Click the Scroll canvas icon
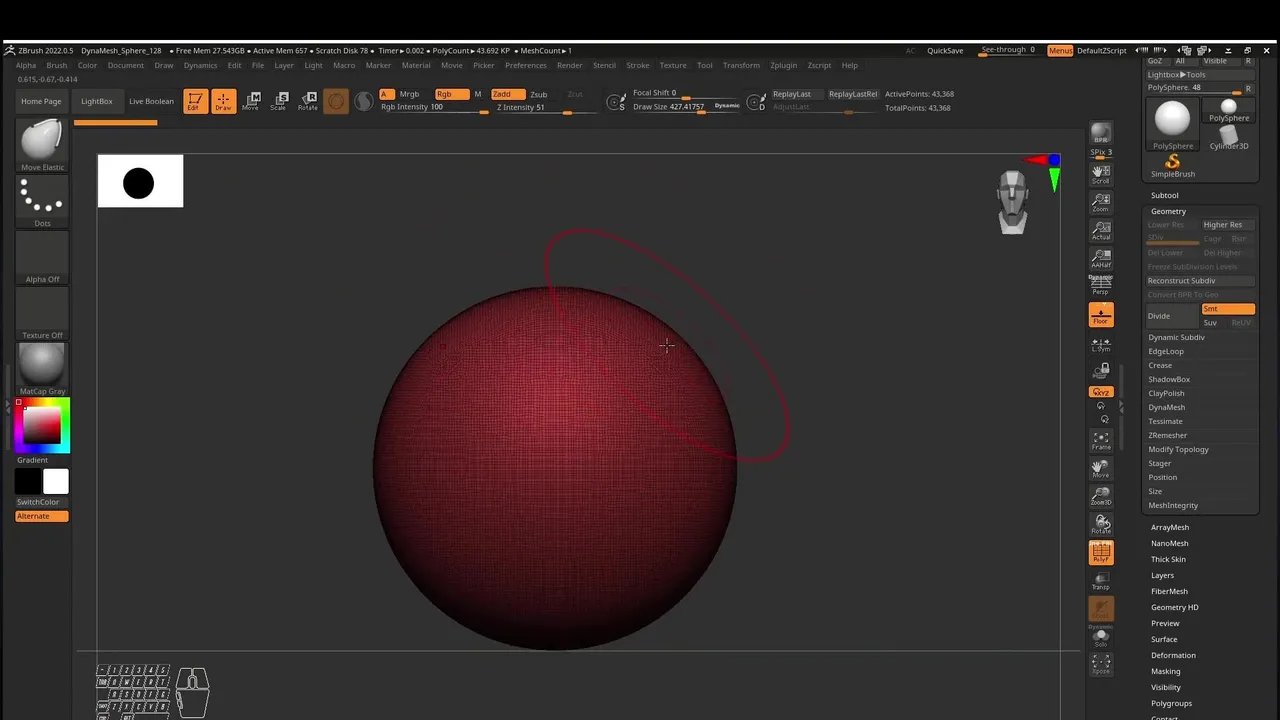Screen dimensions: 1280x720 point(1101,174)
